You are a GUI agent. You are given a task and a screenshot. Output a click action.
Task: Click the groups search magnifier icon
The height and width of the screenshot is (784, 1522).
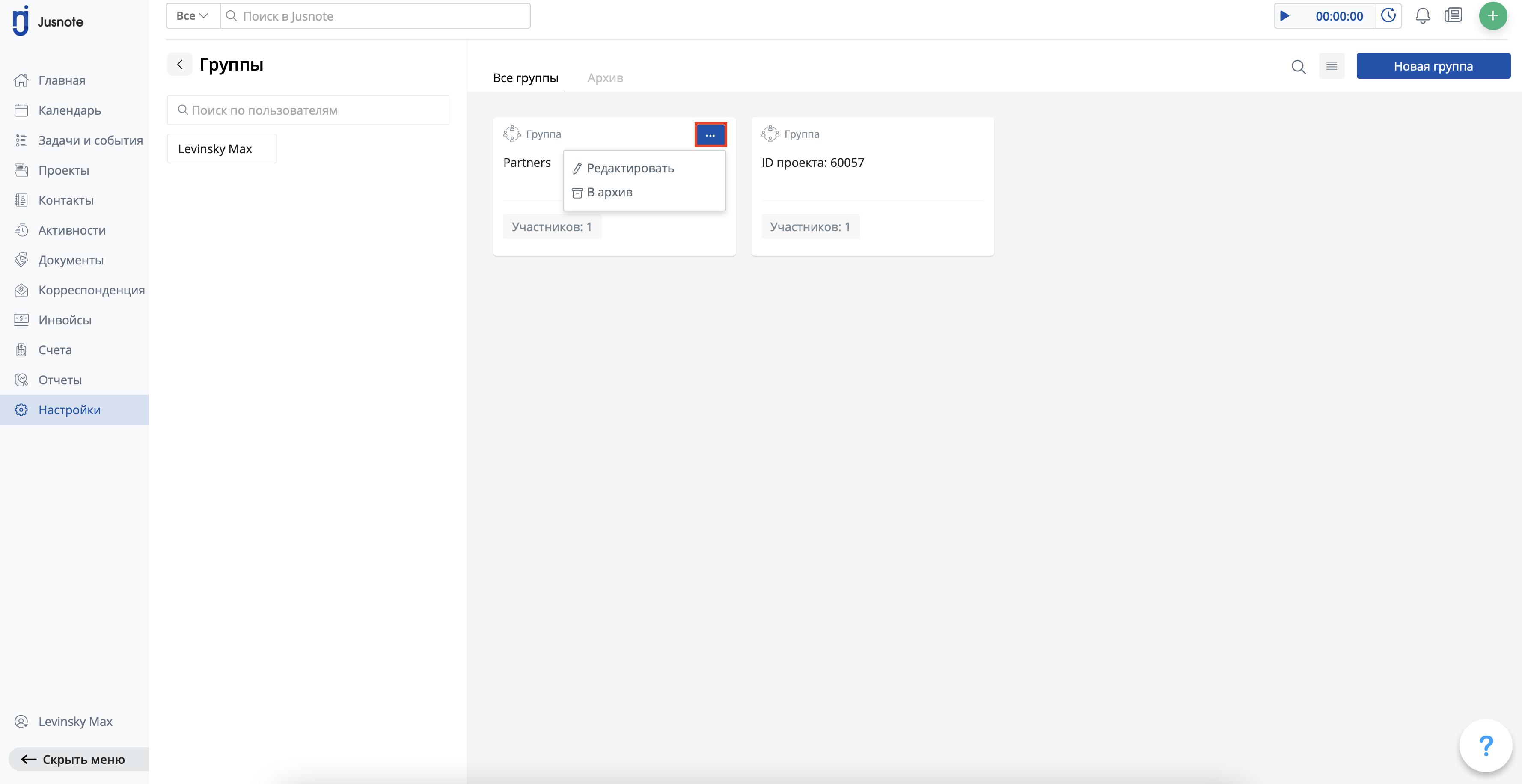[x=1298, y=66]
